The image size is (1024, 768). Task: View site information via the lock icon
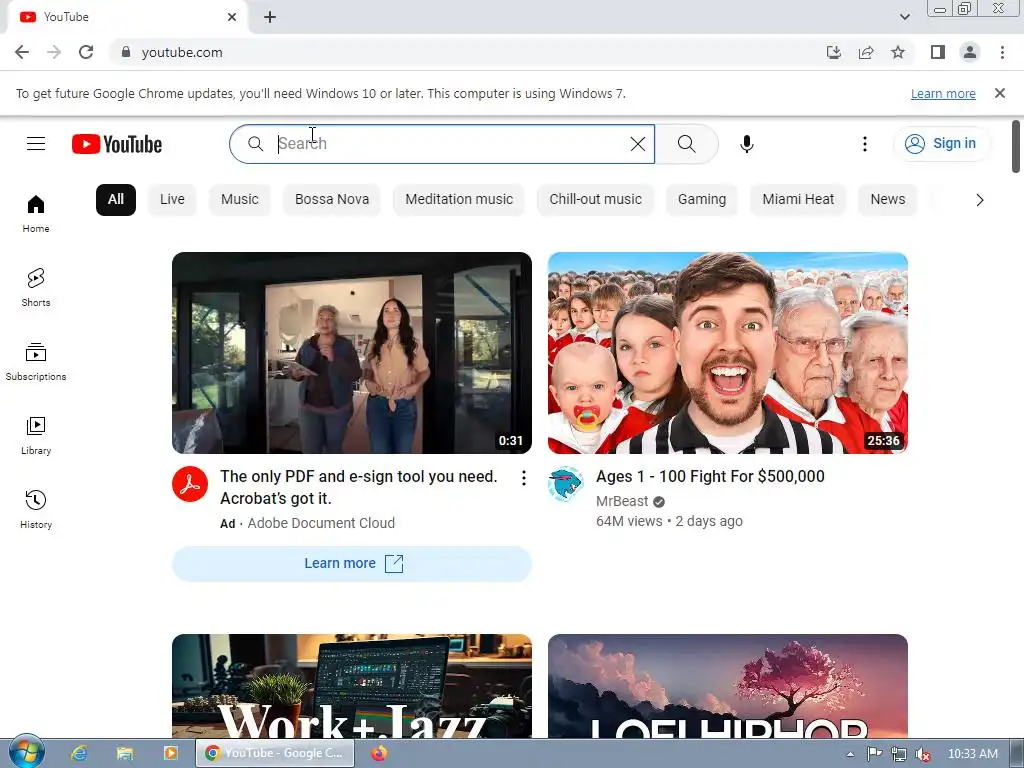click(x=126, y=52)
